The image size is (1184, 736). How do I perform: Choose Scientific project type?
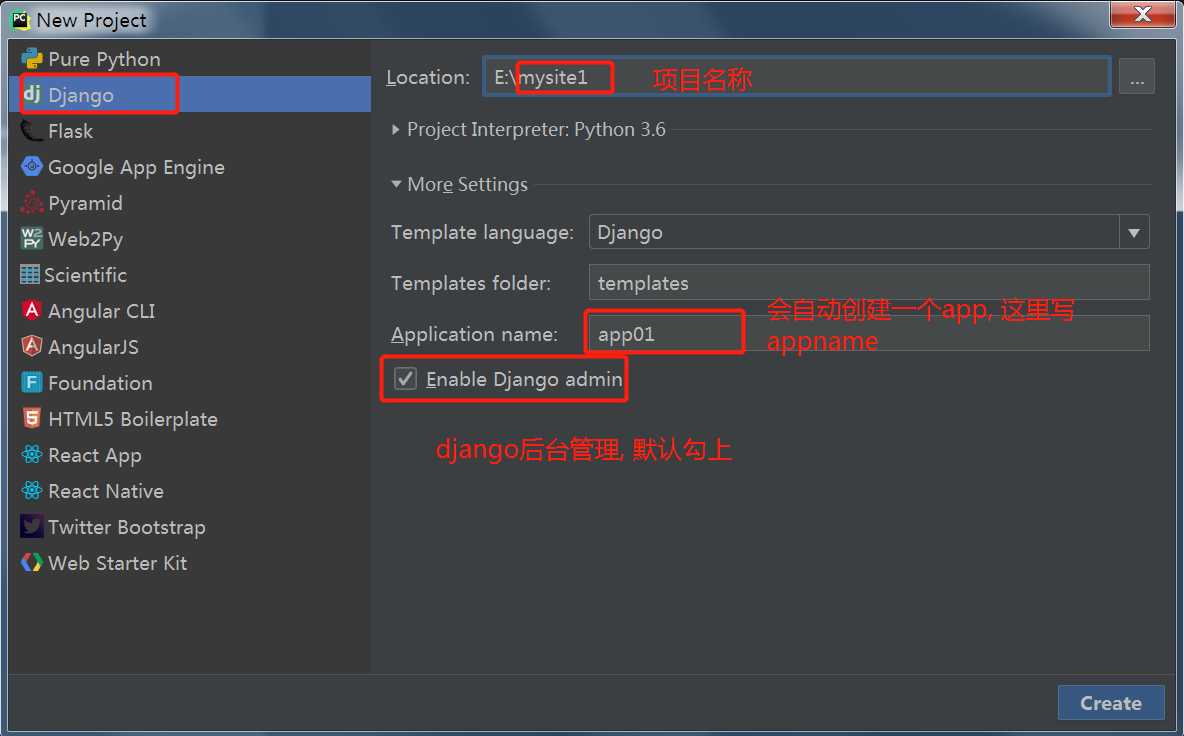(85, 275)
